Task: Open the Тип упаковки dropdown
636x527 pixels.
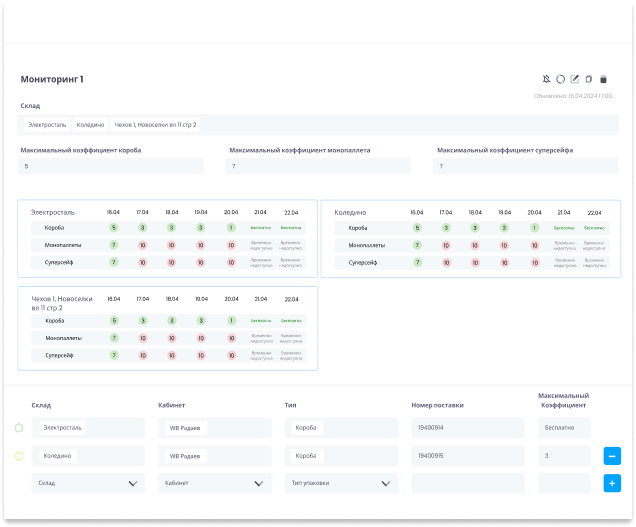Action: (341, 483)
